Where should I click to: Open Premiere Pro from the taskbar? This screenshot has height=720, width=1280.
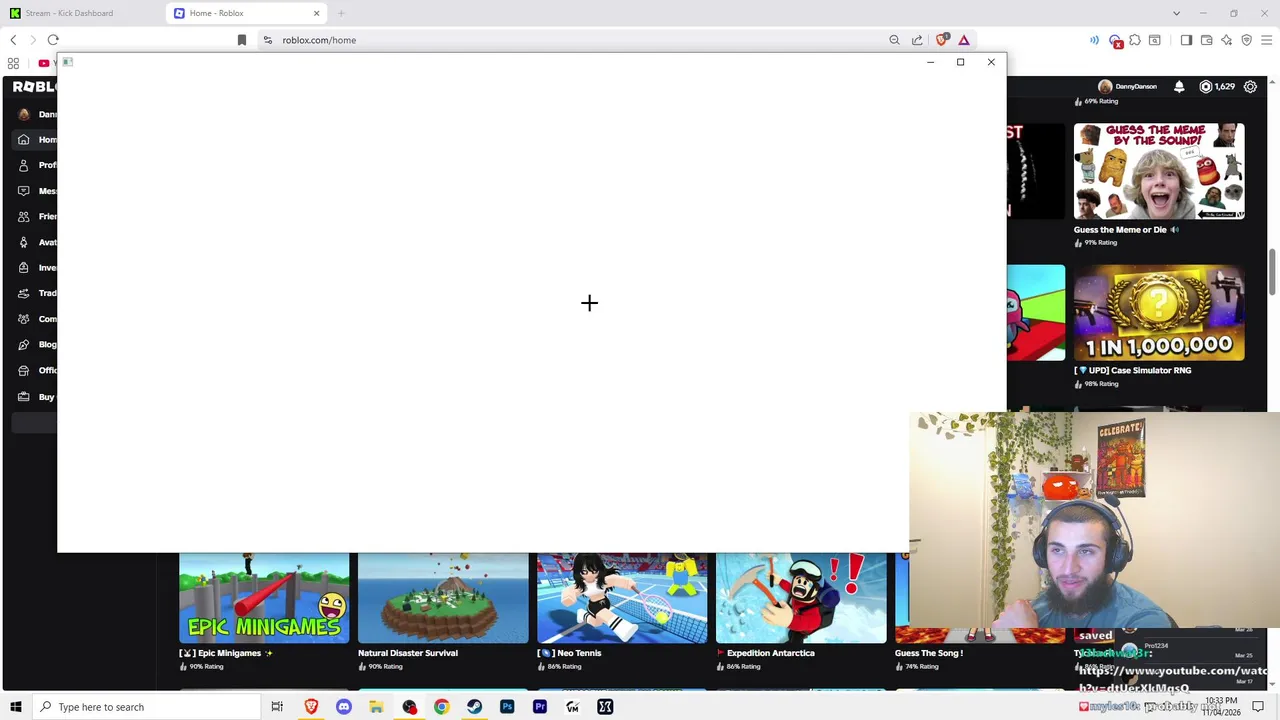click(x=540, y=707)
